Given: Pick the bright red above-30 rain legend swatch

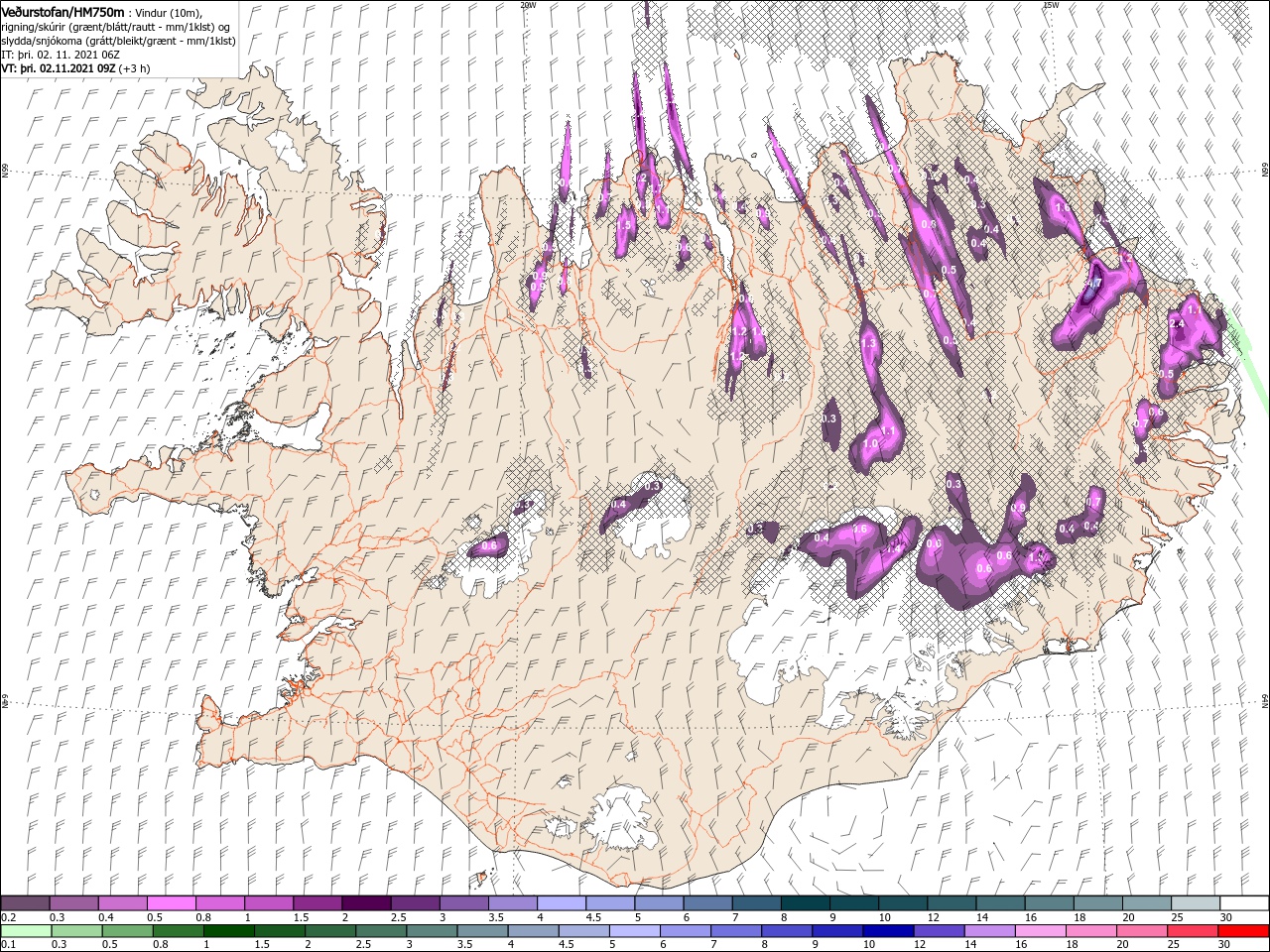Looking at the screenshot, I should coord(1243,931).
